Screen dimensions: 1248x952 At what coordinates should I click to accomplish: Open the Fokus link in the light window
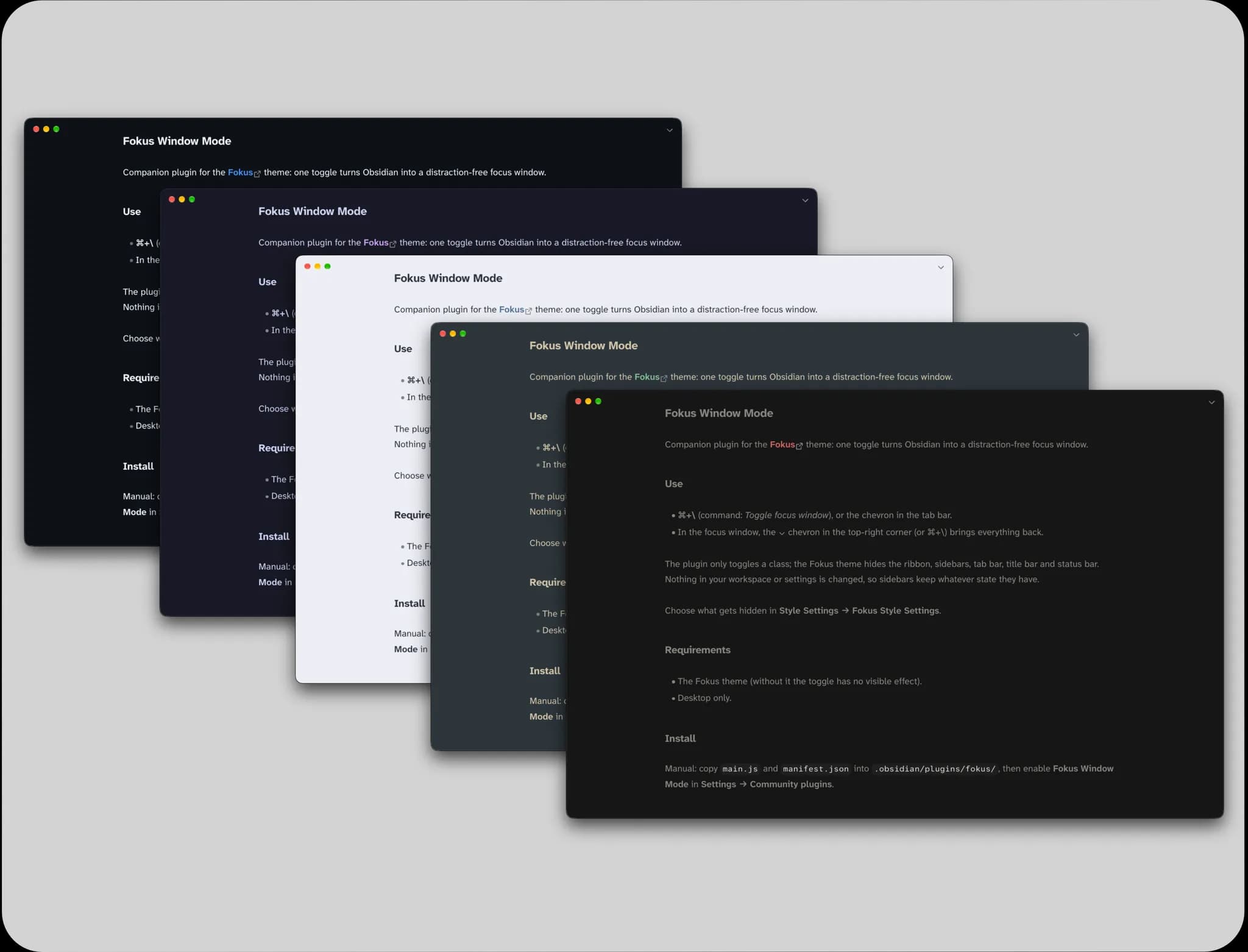[x=512, y=310]
